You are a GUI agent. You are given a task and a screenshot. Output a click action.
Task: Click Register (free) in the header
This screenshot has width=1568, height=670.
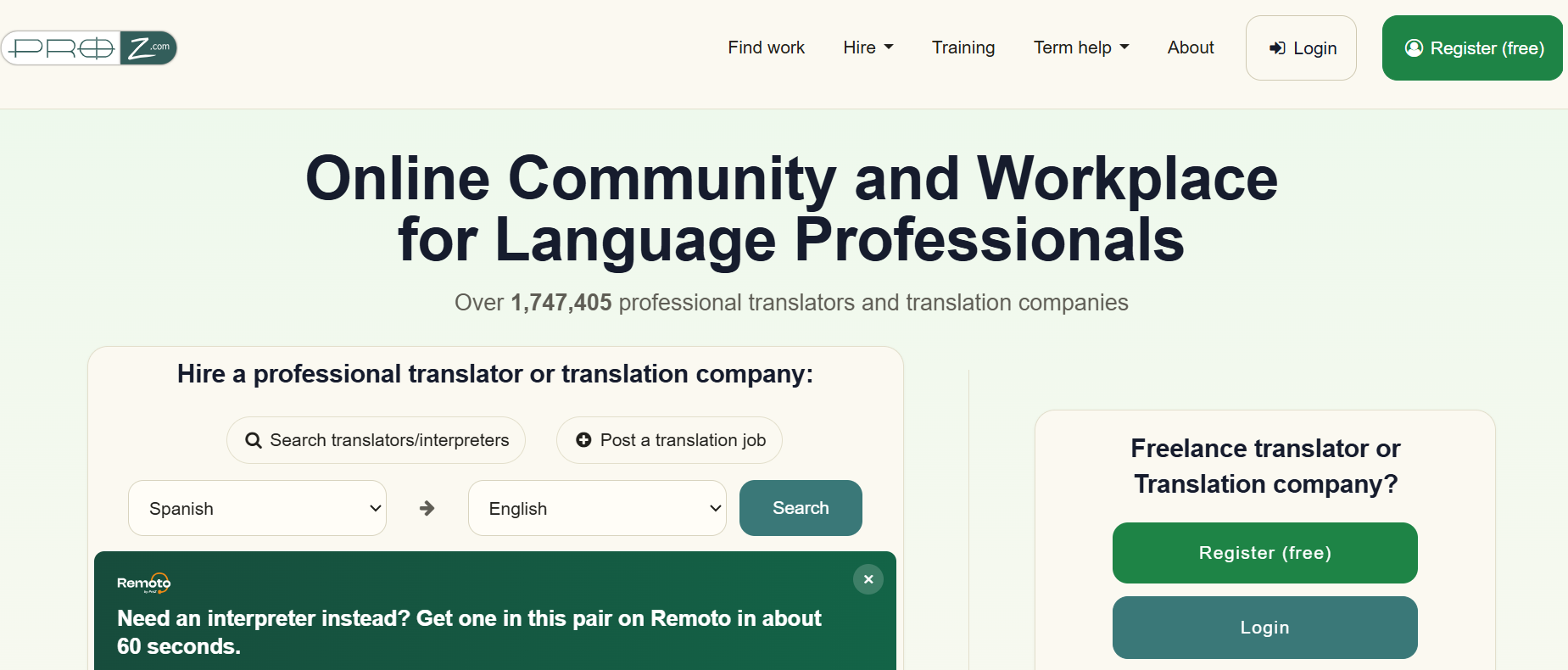point(1472,48)
